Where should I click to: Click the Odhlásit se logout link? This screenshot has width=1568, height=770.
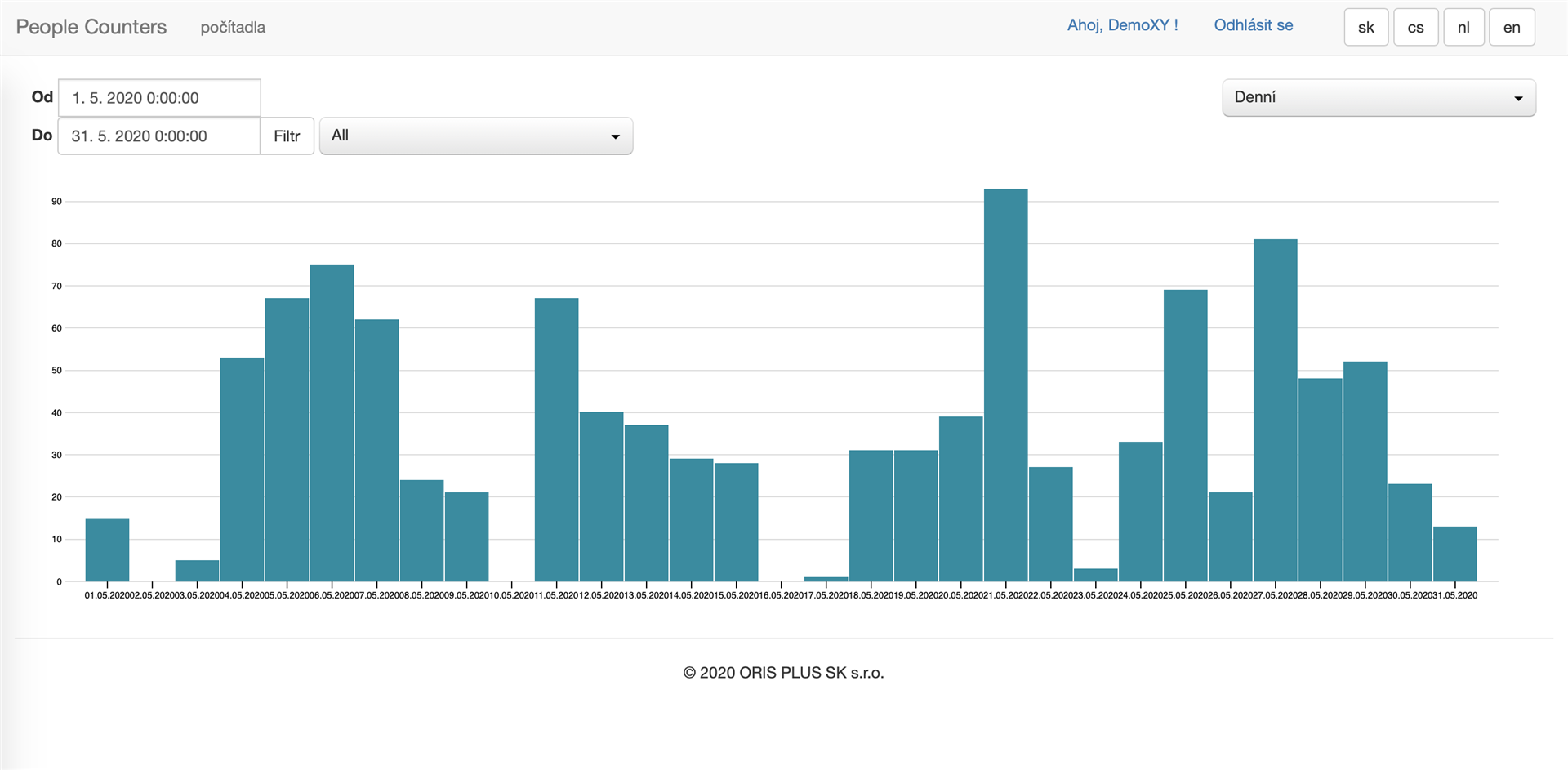[x=1254, y=25]
